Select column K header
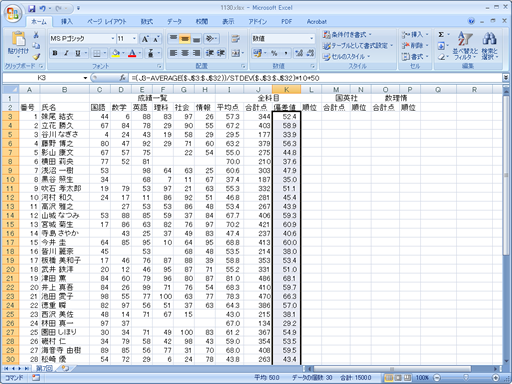Screen dimensions: 512x384 (x=286, y=89)
